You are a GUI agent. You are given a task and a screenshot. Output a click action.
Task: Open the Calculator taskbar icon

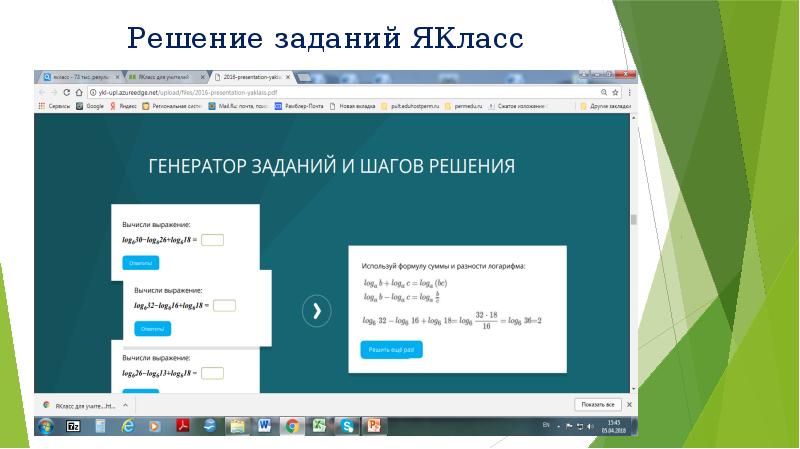click(100, 426)
